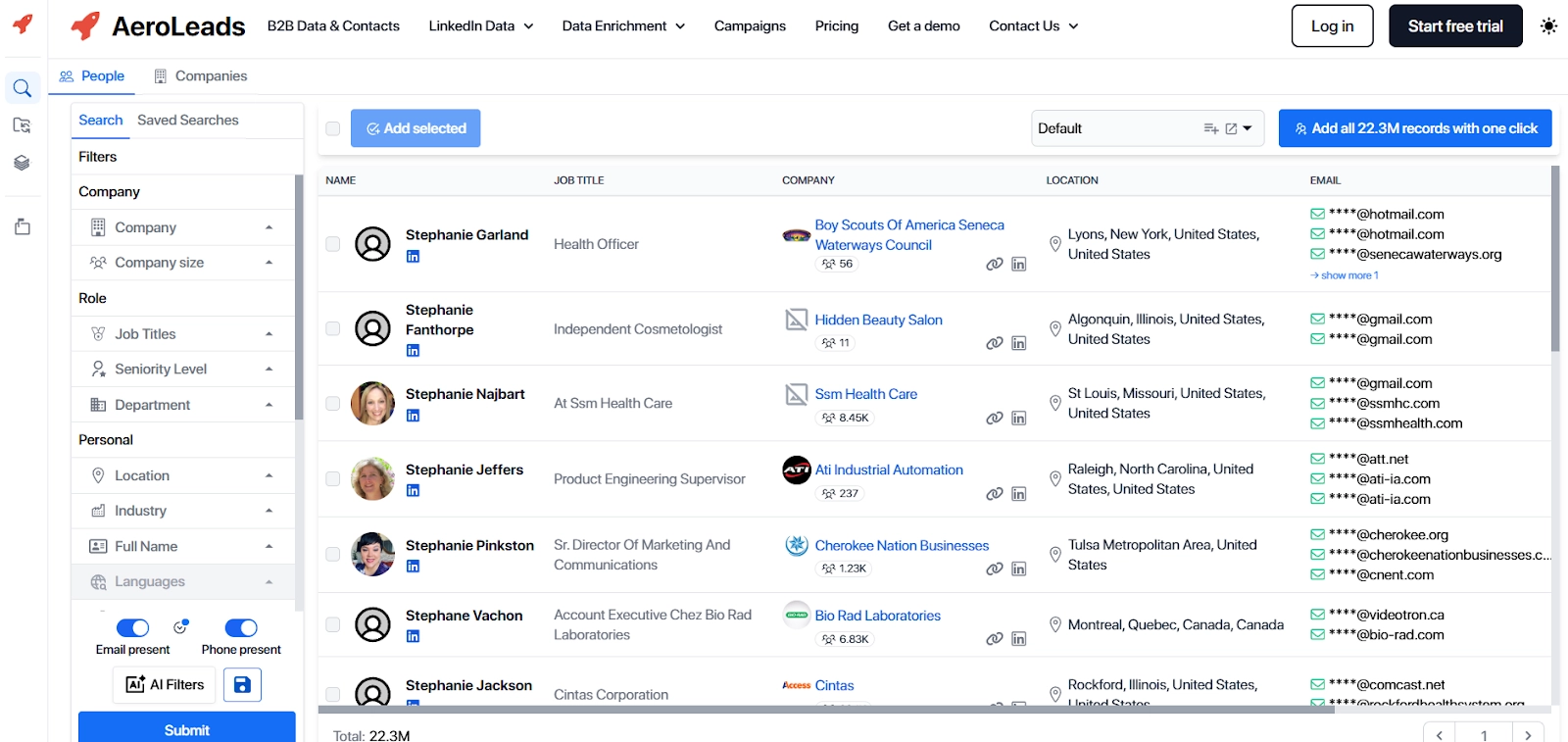Open Bio Rad Laboratories LinkedIn icon
Image resolution: width=1568 pixels, height=742 pixels.
[x=1019, y=639]
